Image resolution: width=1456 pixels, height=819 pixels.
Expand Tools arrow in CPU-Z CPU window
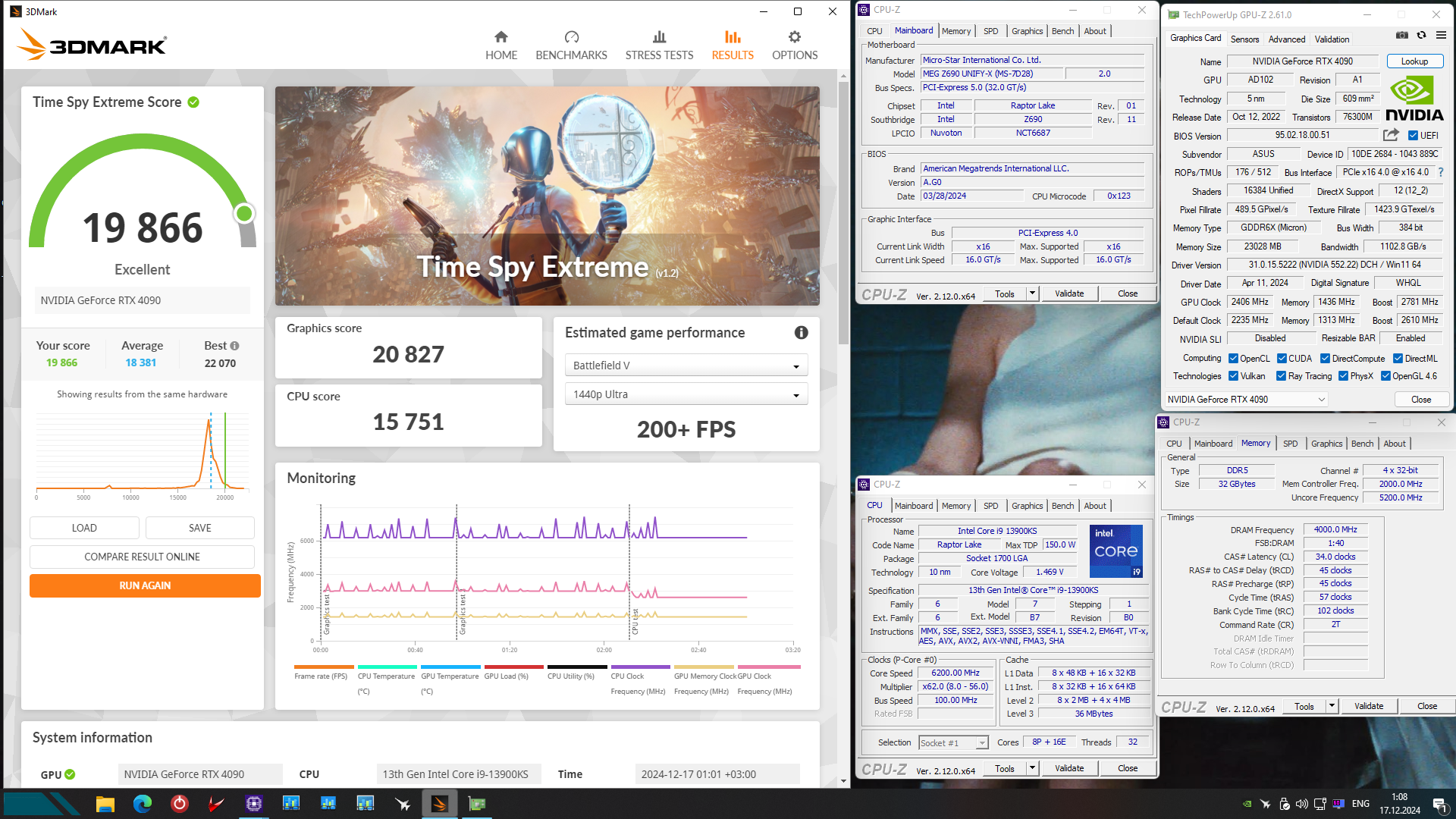point(1032,768)
